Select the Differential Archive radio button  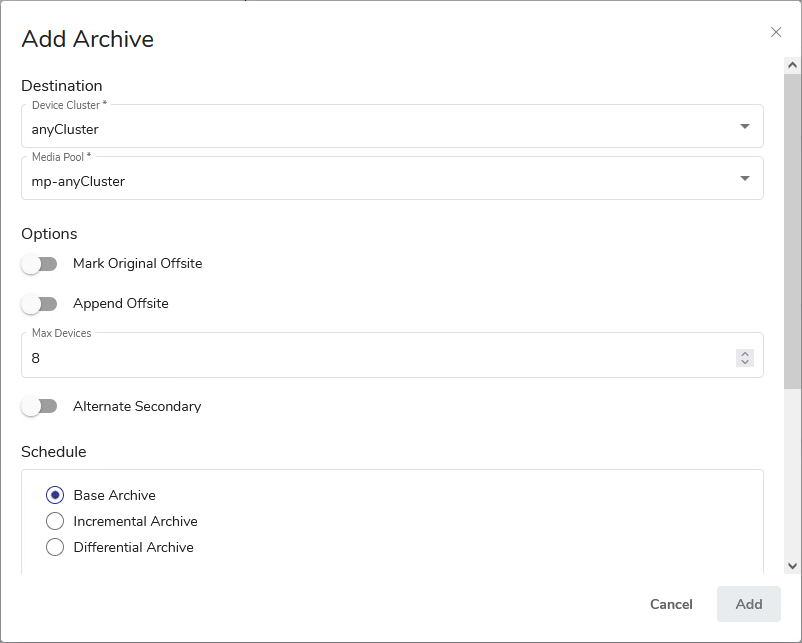click(x=55, y=547)
